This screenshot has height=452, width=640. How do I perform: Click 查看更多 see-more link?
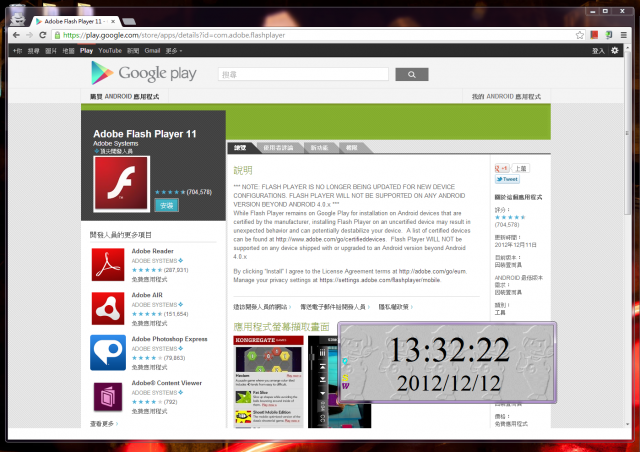click(x=104, y=424)
